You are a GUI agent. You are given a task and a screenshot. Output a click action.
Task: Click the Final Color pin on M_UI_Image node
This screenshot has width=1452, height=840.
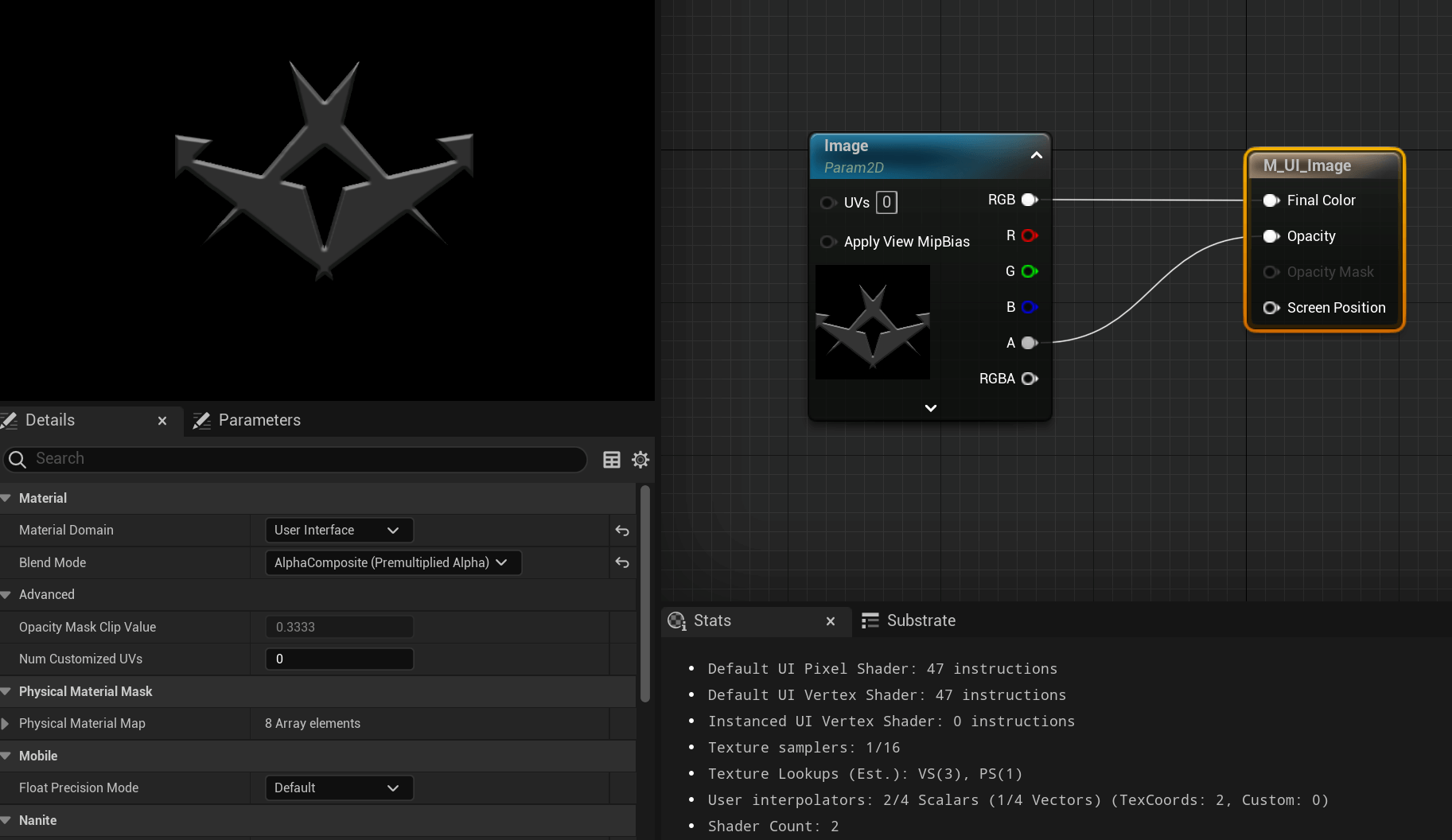(x=1270, y=200)
